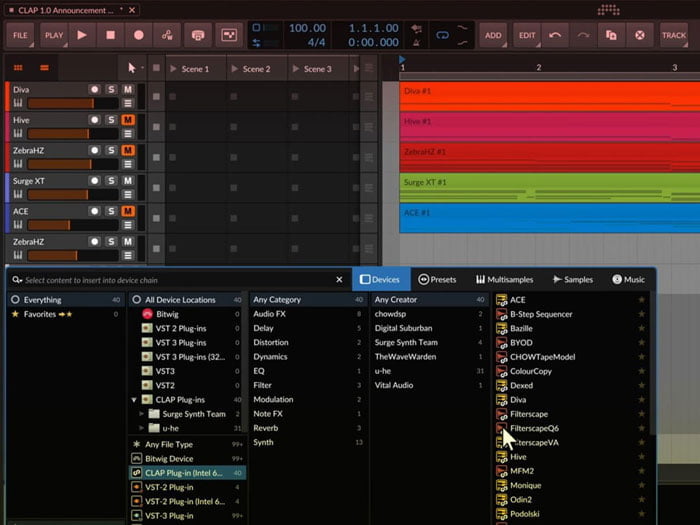The width and height of the screenshot is (700, 525).
Task: Switch to the Devices browser tab
Action: coord(381,279)
